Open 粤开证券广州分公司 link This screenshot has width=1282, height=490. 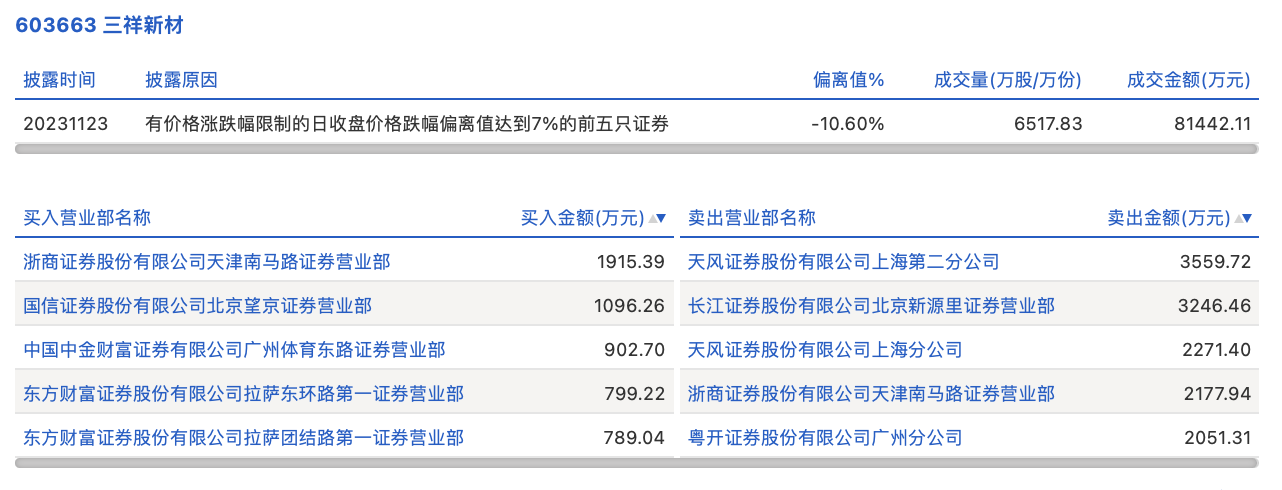(825, 438)
